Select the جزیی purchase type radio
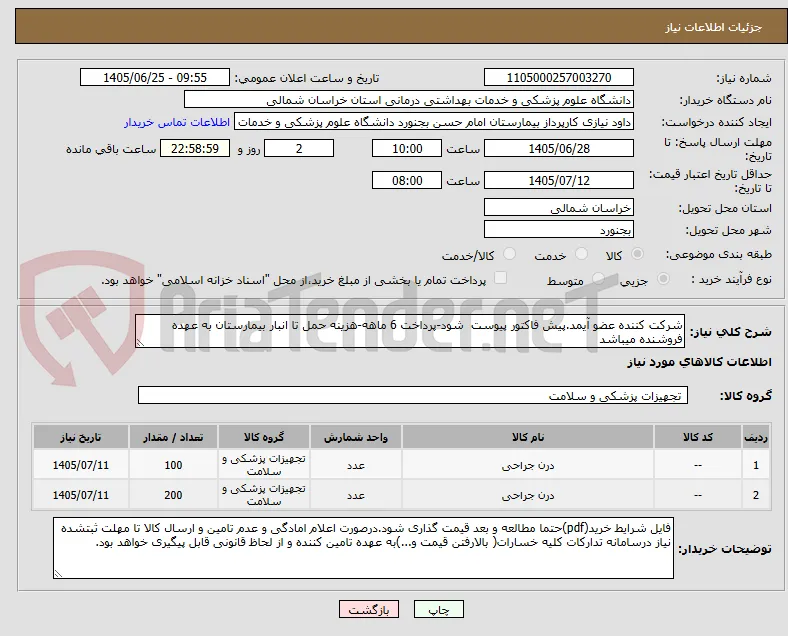Image resolution: width=788 pixels, height=636 pixels. click(x=663, y=278)
